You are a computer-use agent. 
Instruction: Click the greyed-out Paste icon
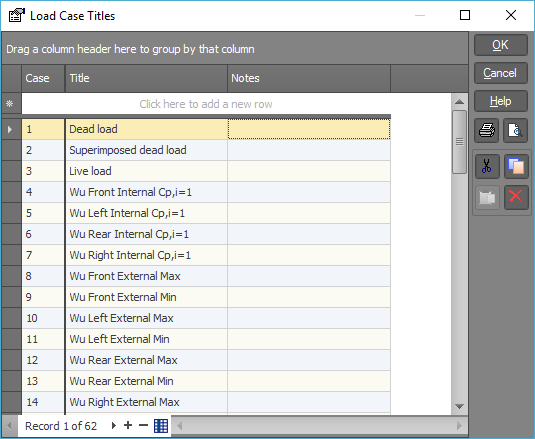(487, 197)
